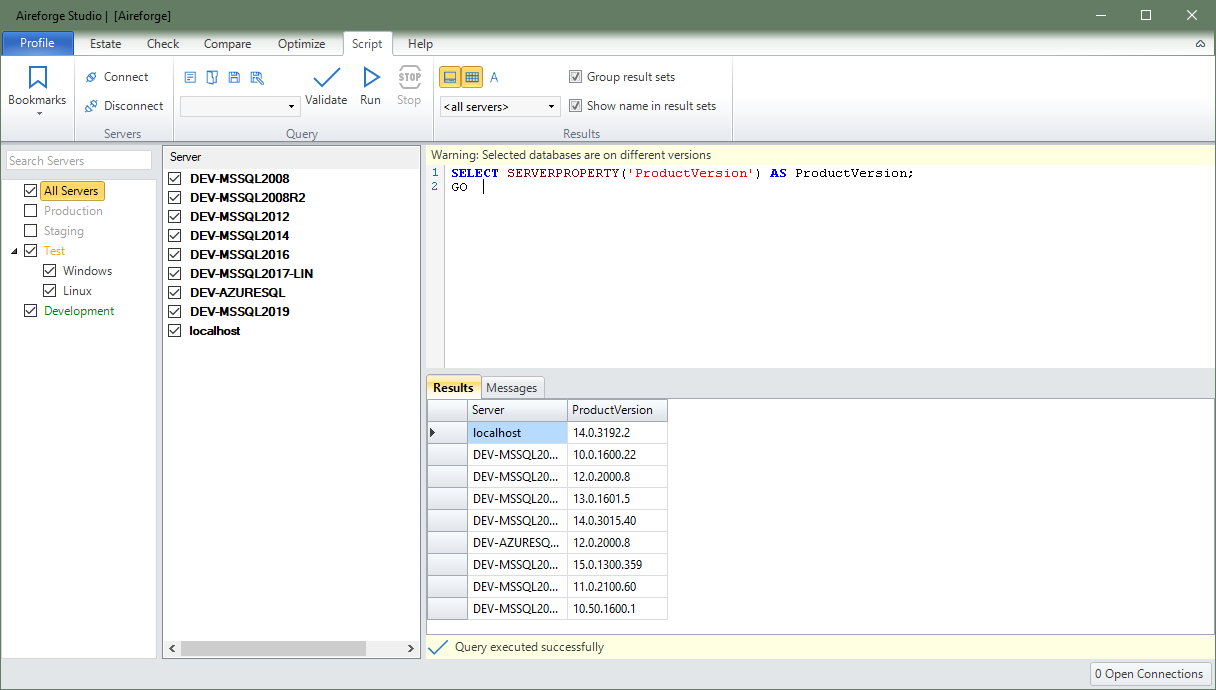This screenshot has height=690, width=1216.
Task: Toggle the messages pane view icon
Action: (x=449, y=76)
